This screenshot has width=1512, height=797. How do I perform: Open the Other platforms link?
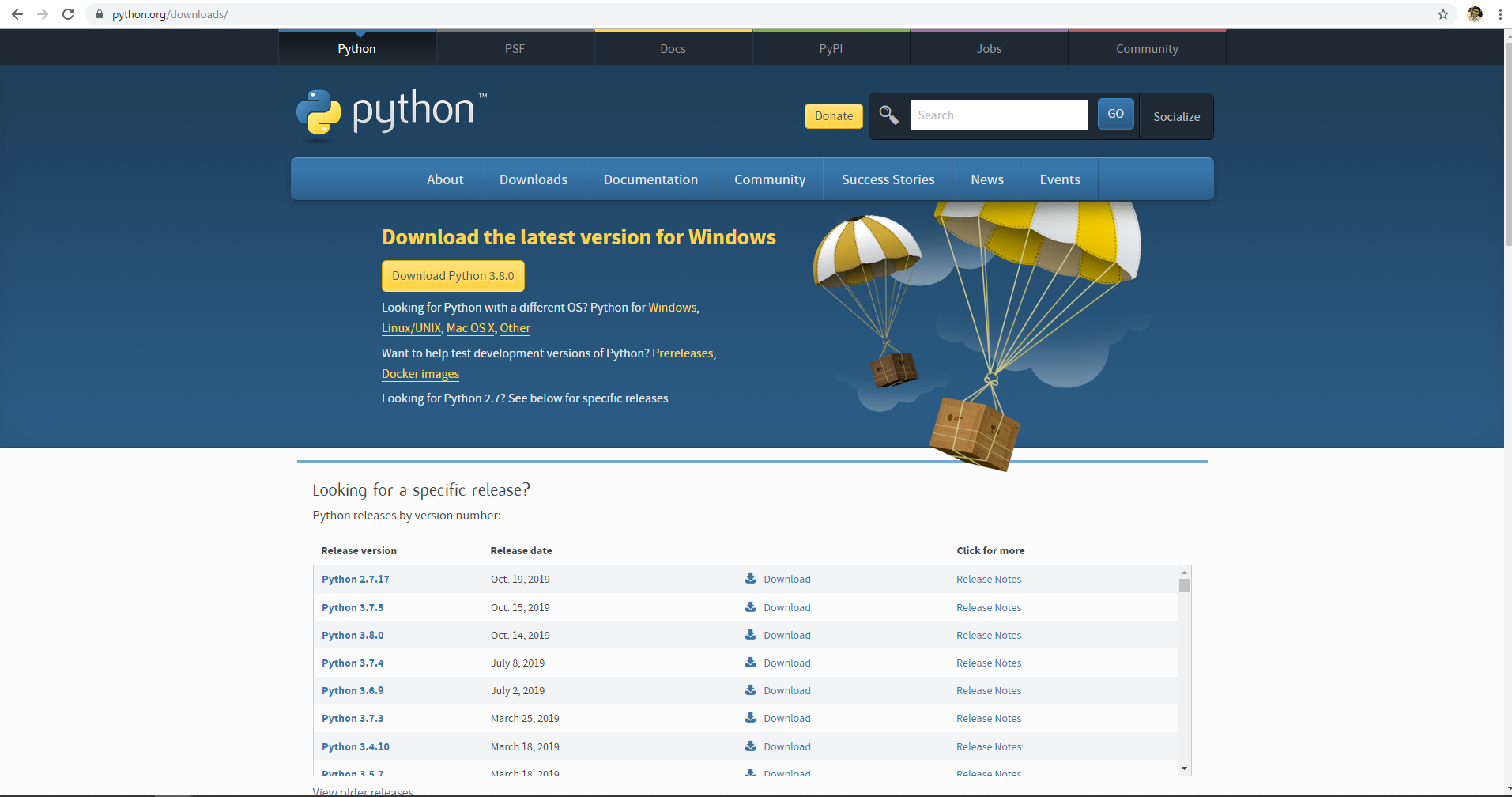pos(515,328)
